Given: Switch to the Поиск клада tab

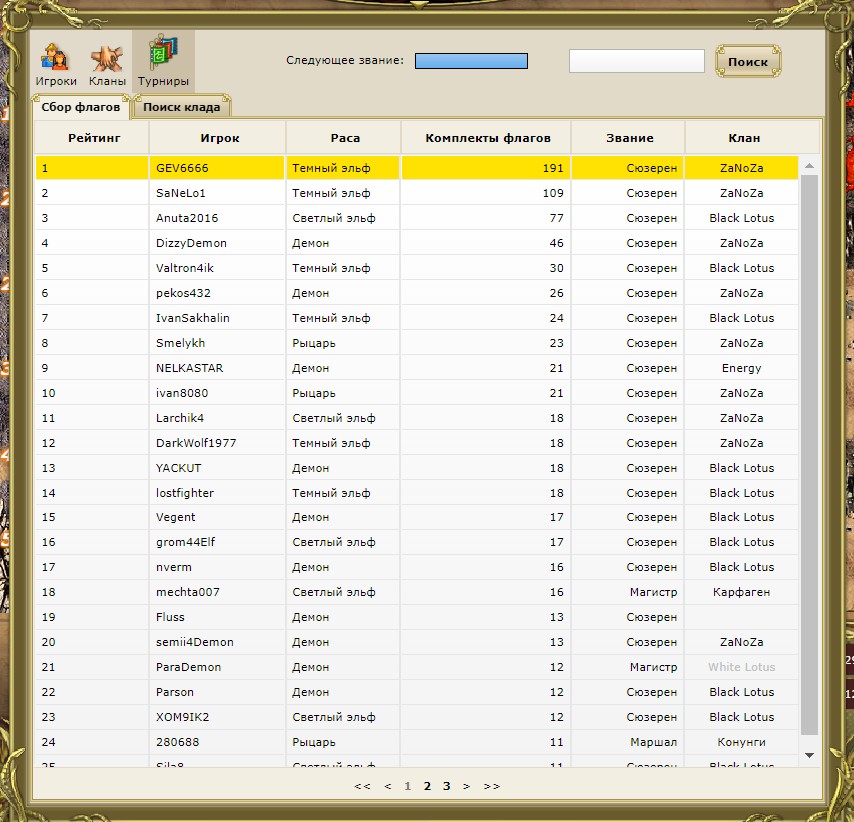Looking at the screenshot, I should point(181,107).
